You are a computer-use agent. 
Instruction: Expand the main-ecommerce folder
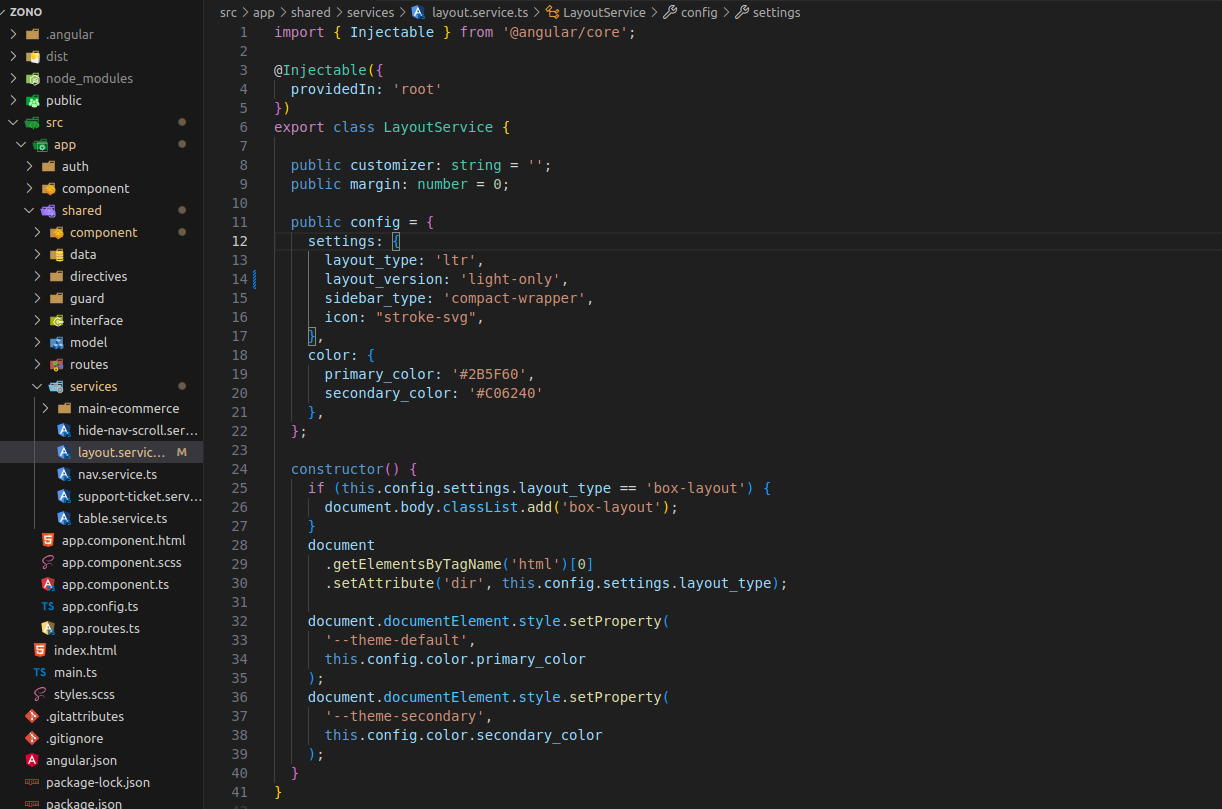[45, 408]
